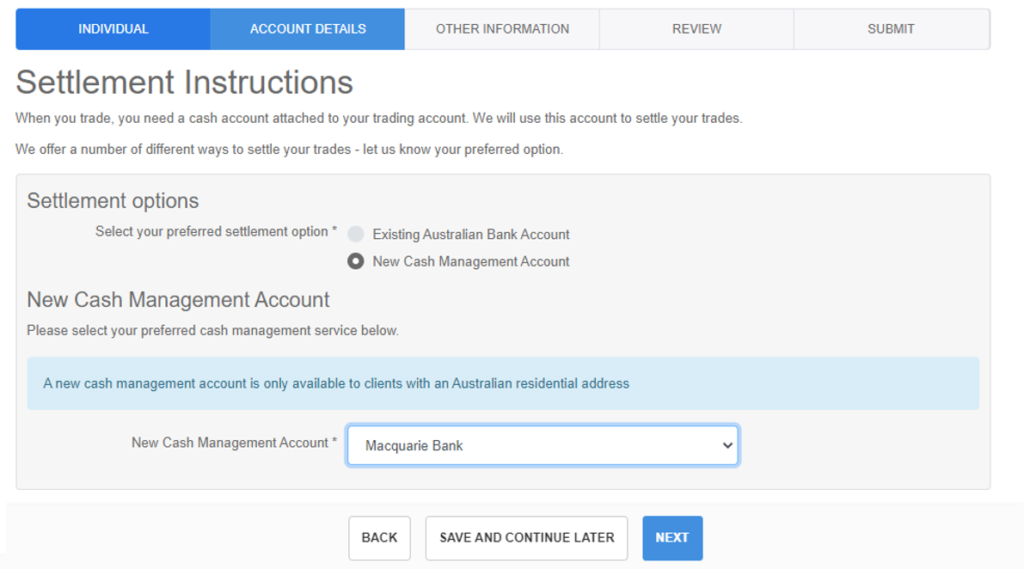Click the label text beside the selected radio button
This screenshot has height=569, width=1024.
(x=471, y=262)
